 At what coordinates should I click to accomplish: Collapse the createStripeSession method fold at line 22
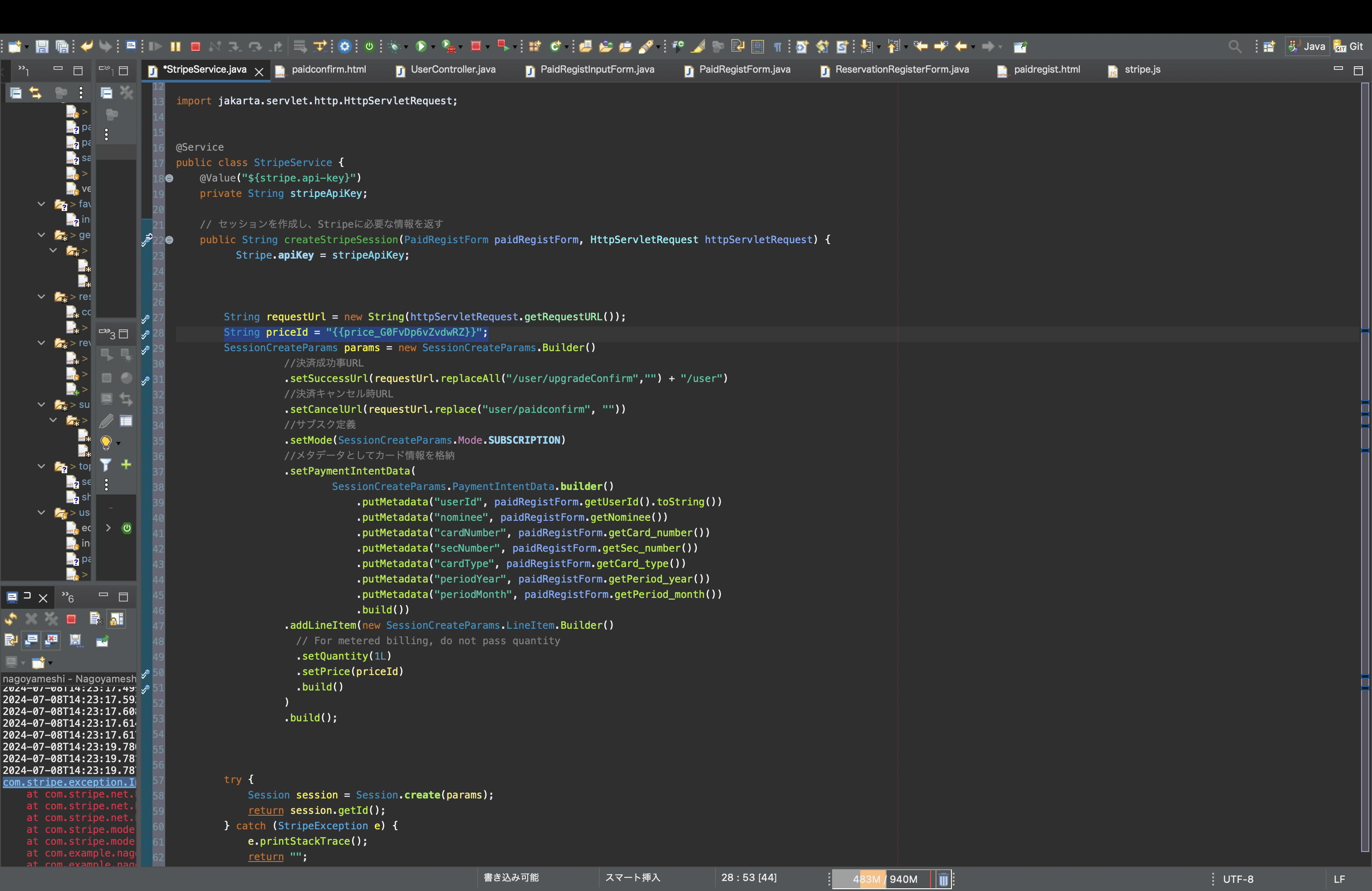pos(170,240)
